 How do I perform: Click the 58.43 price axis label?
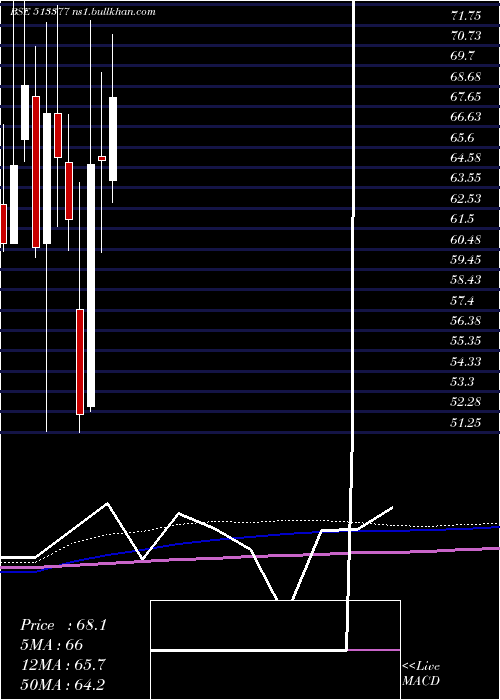click(466, 280)
